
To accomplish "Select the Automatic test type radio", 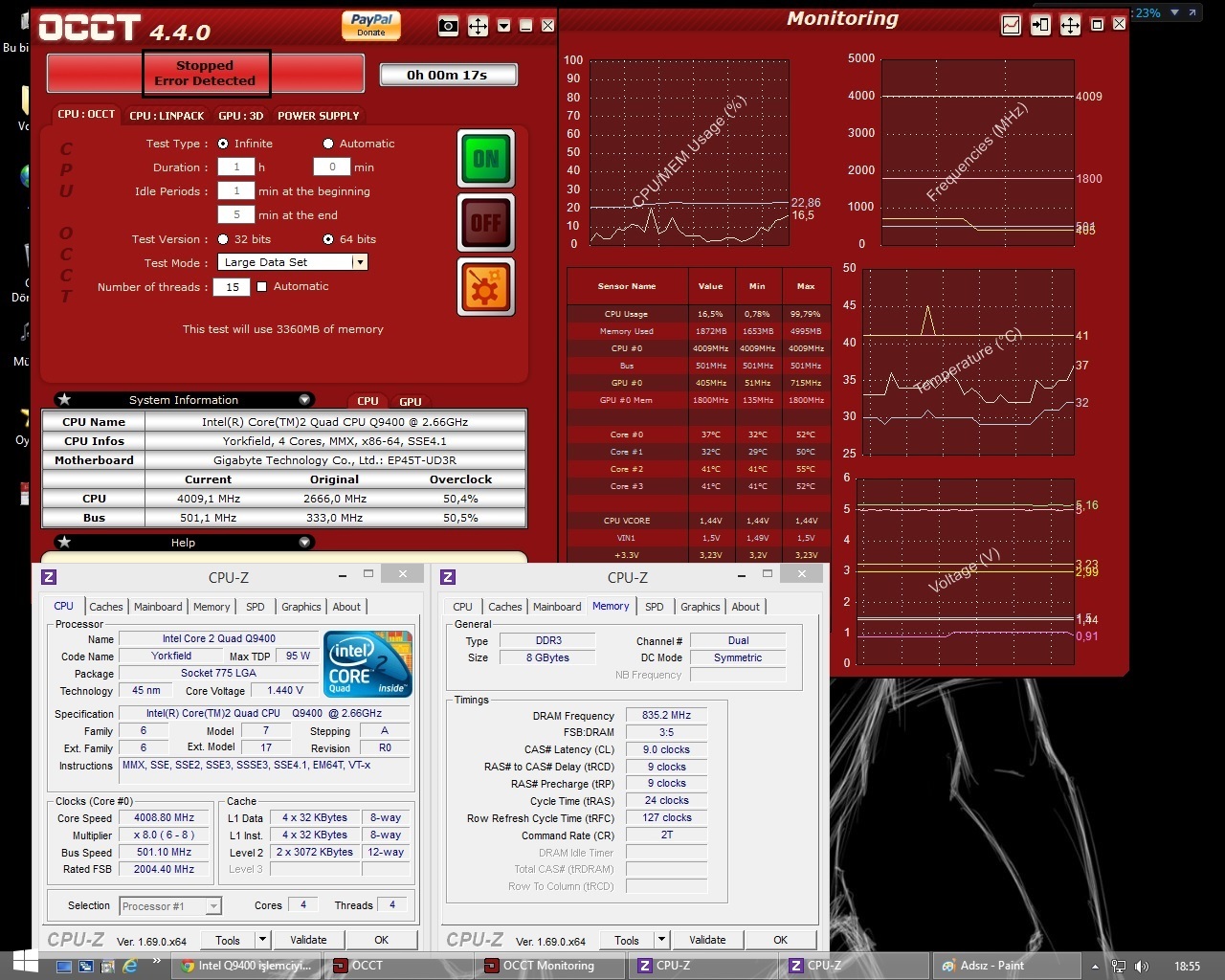I will 328,144.
